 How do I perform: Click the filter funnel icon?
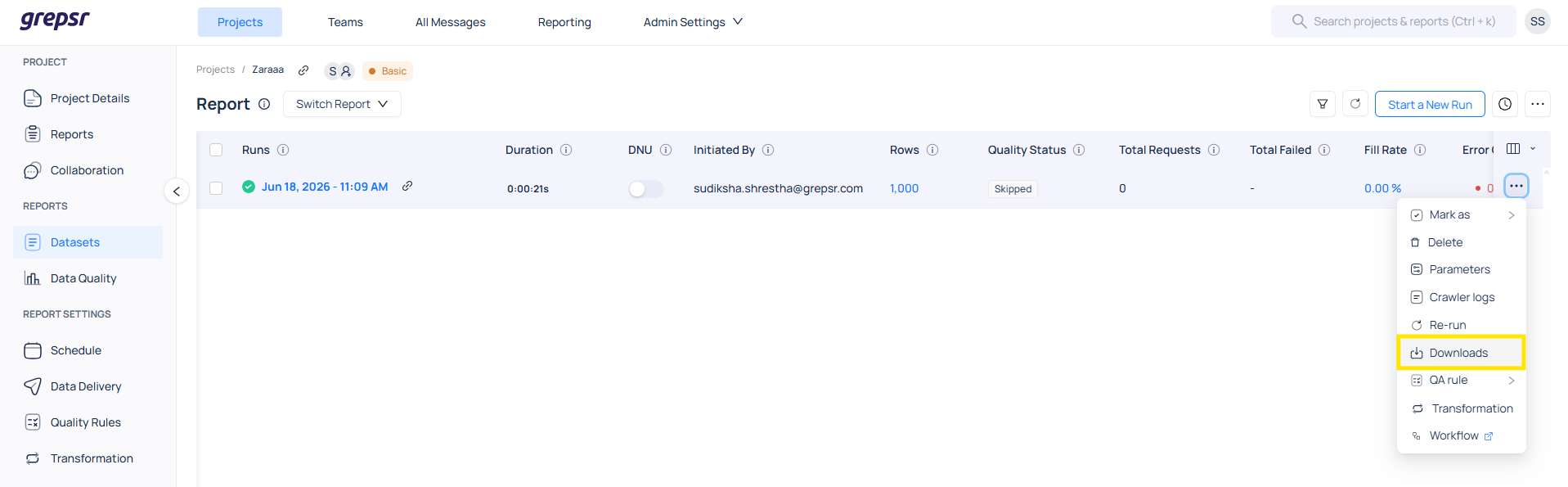[x=1323, y=104]
